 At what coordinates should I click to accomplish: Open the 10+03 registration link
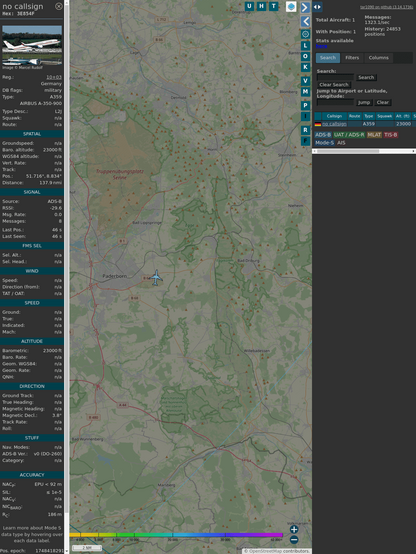54,77
